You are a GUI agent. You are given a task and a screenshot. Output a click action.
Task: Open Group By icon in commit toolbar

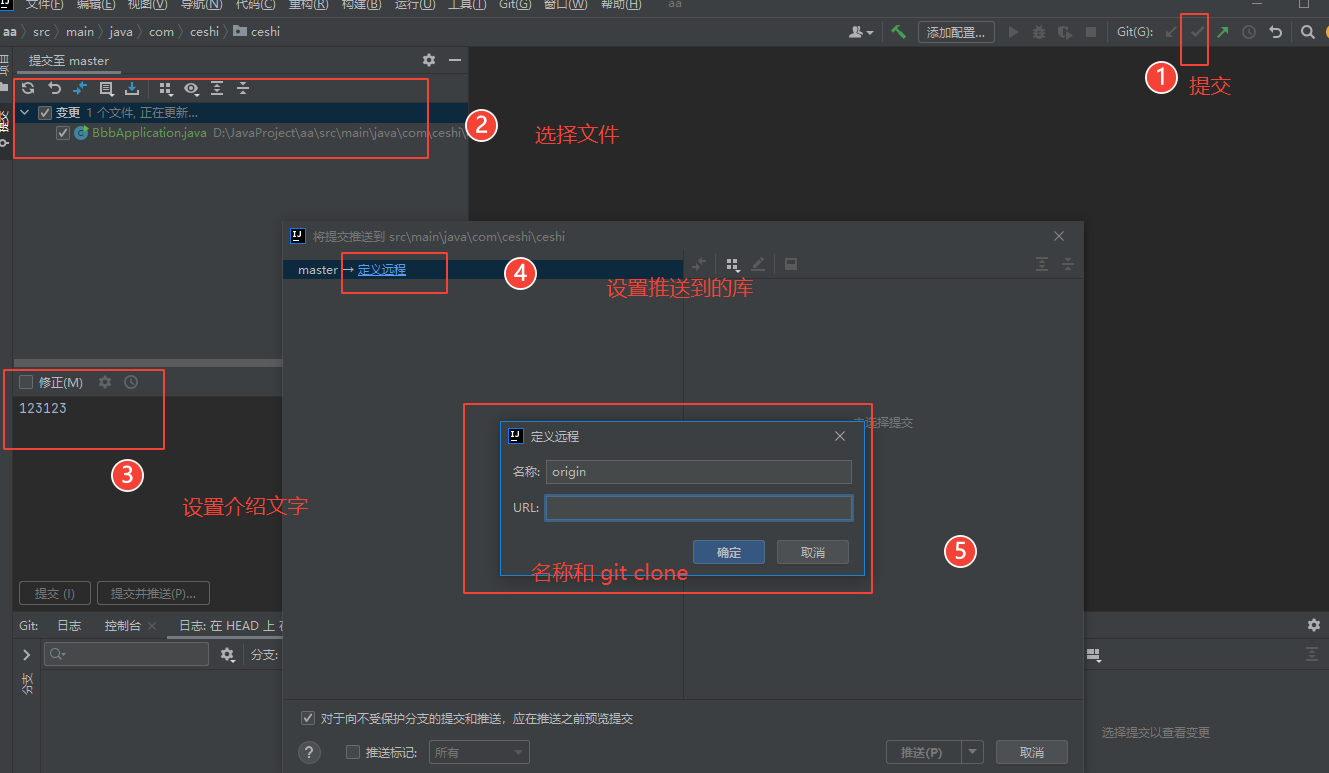click(166, 88)
